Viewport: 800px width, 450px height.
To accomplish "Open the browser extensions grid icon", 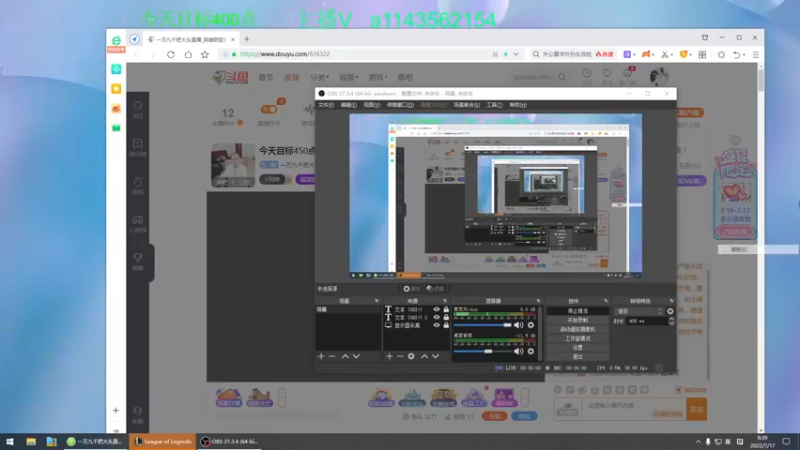I will tap(702, 55).
